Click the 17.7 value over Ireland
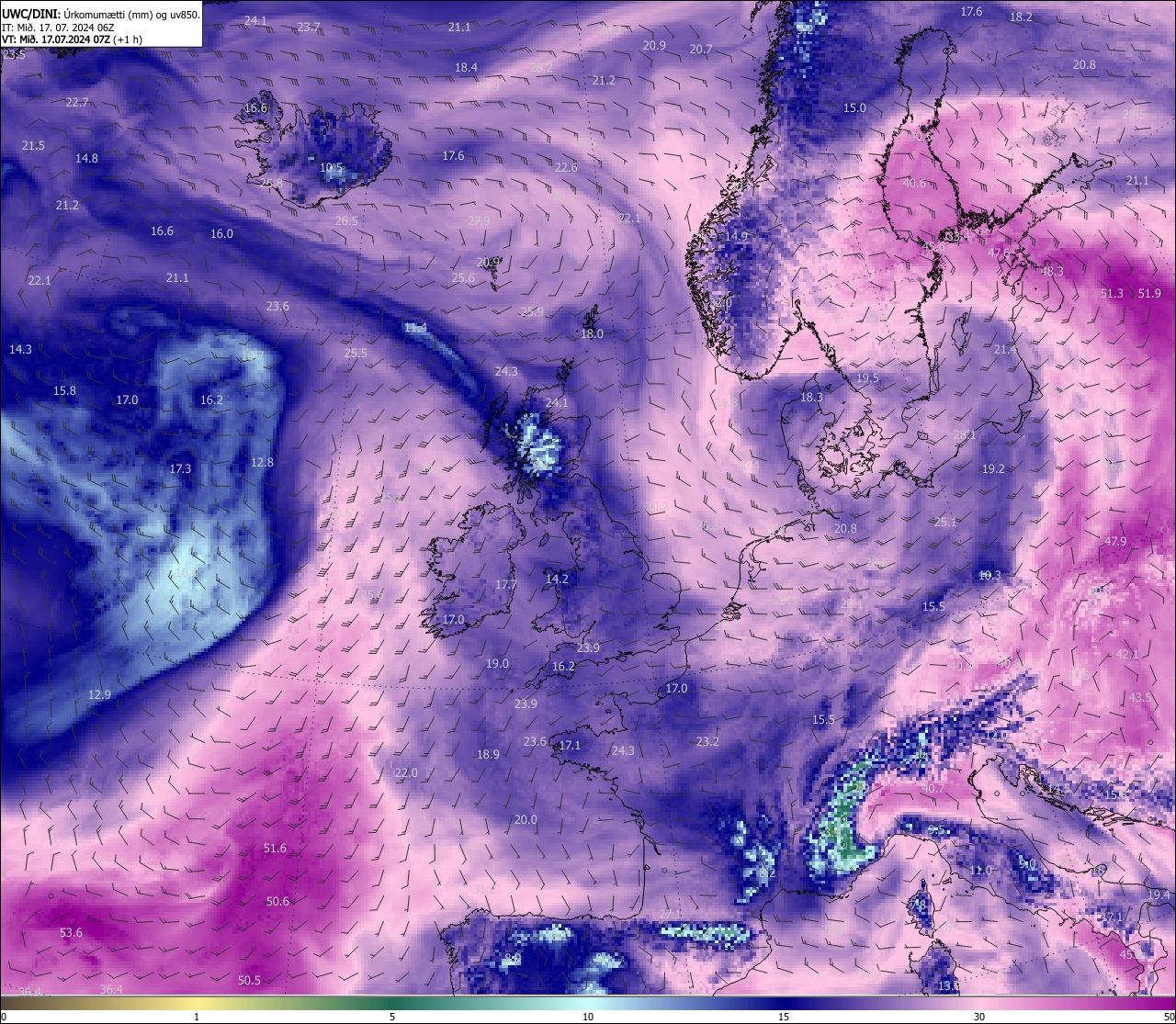The image size is (1176, 1024). point(505,584)
